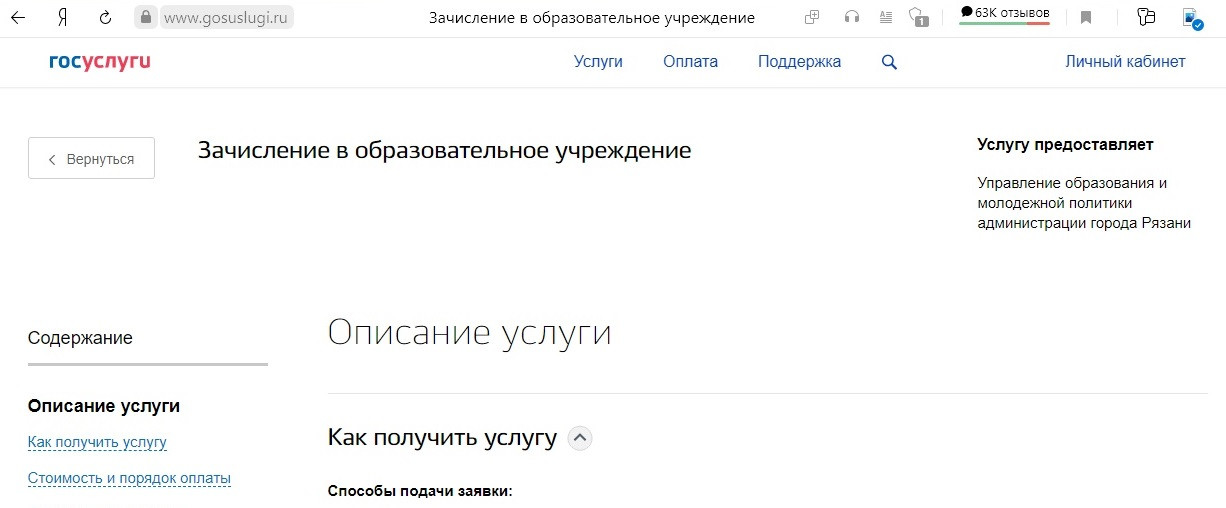Open the tab copy icon in address bar
The image size is (1226, 508).
point(812,17)
